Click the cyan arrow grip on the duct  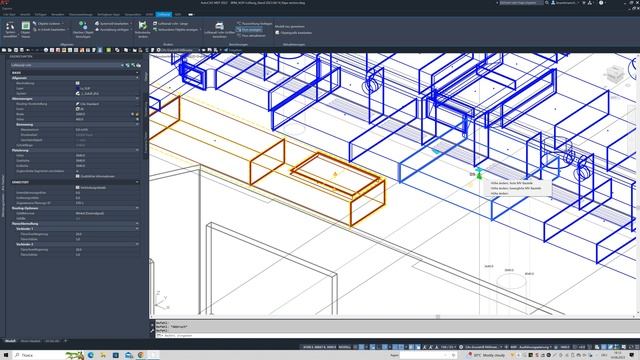[x=436, y=152]
